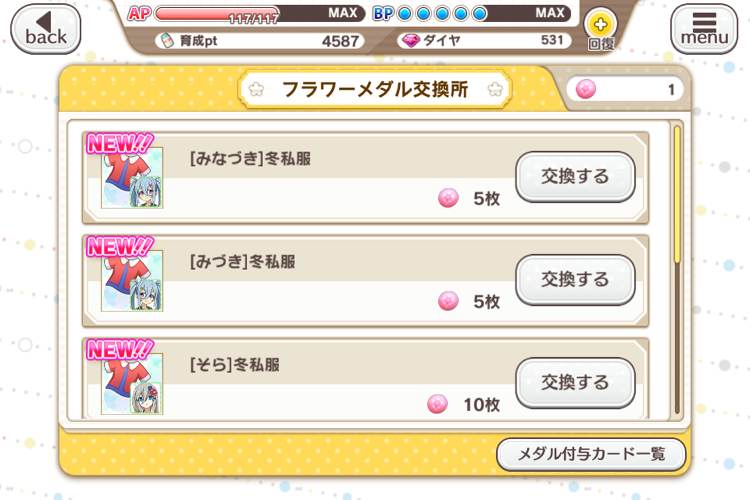Exchange for みづき winter clothes

tap(575, 279)
